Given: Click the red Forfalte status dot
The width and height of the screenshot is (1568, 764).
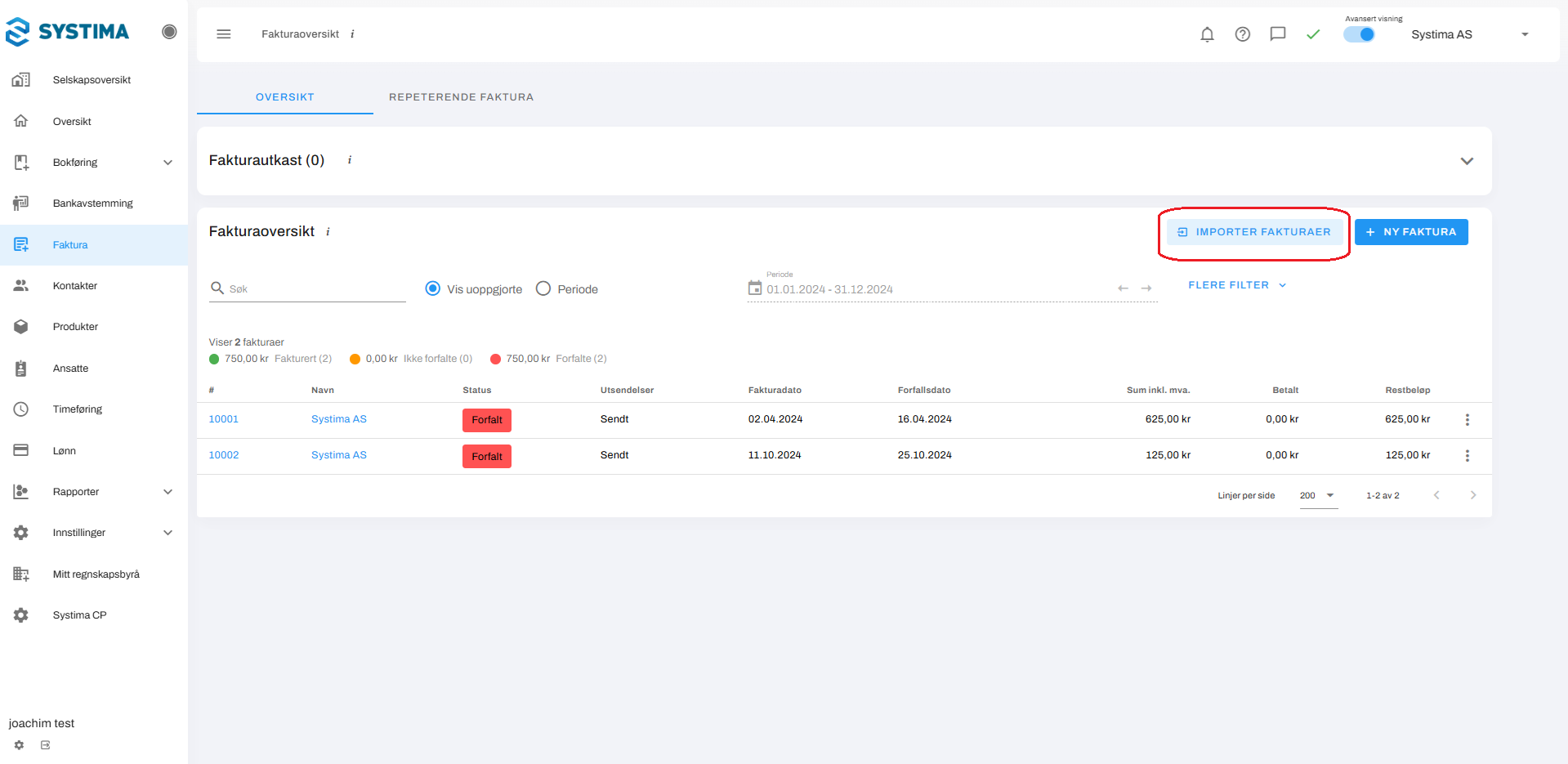Looking at the screenshot, I should pyautogui.click(x=495, y=359).
